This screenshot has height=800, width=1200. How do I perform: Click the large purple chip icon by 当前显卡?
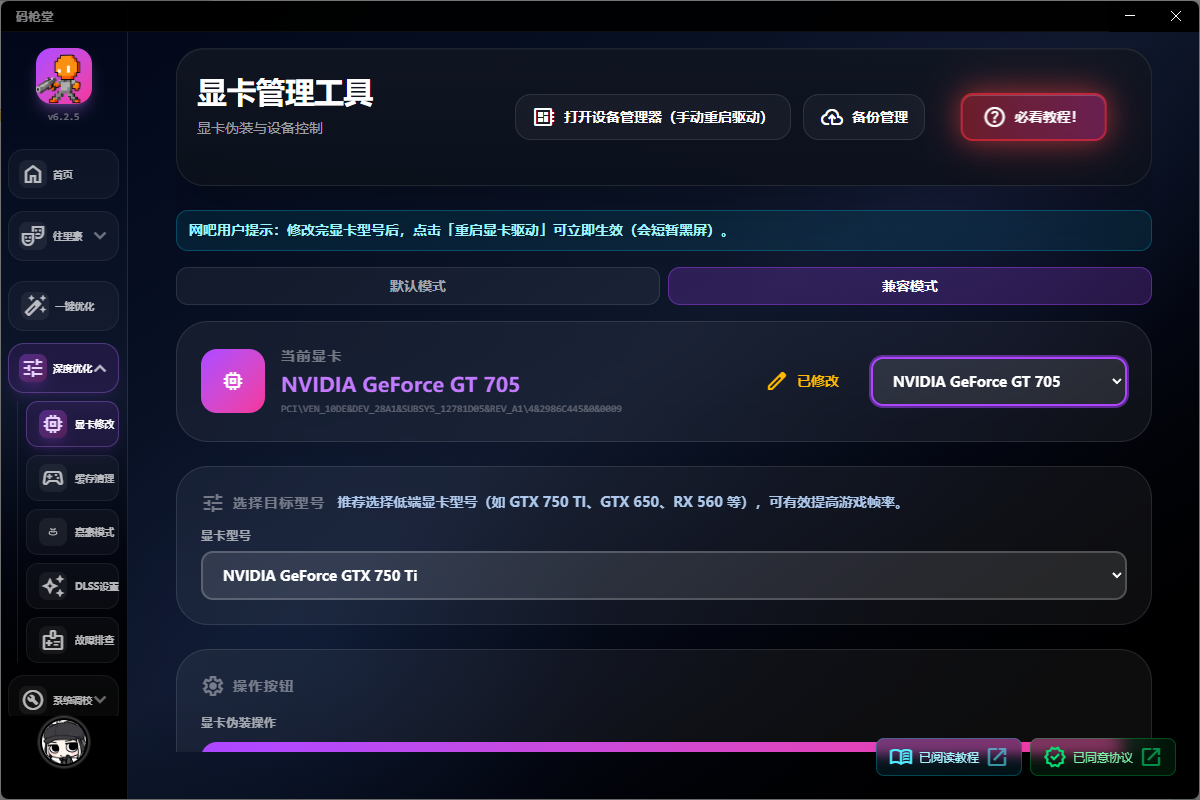click(233, 381)
